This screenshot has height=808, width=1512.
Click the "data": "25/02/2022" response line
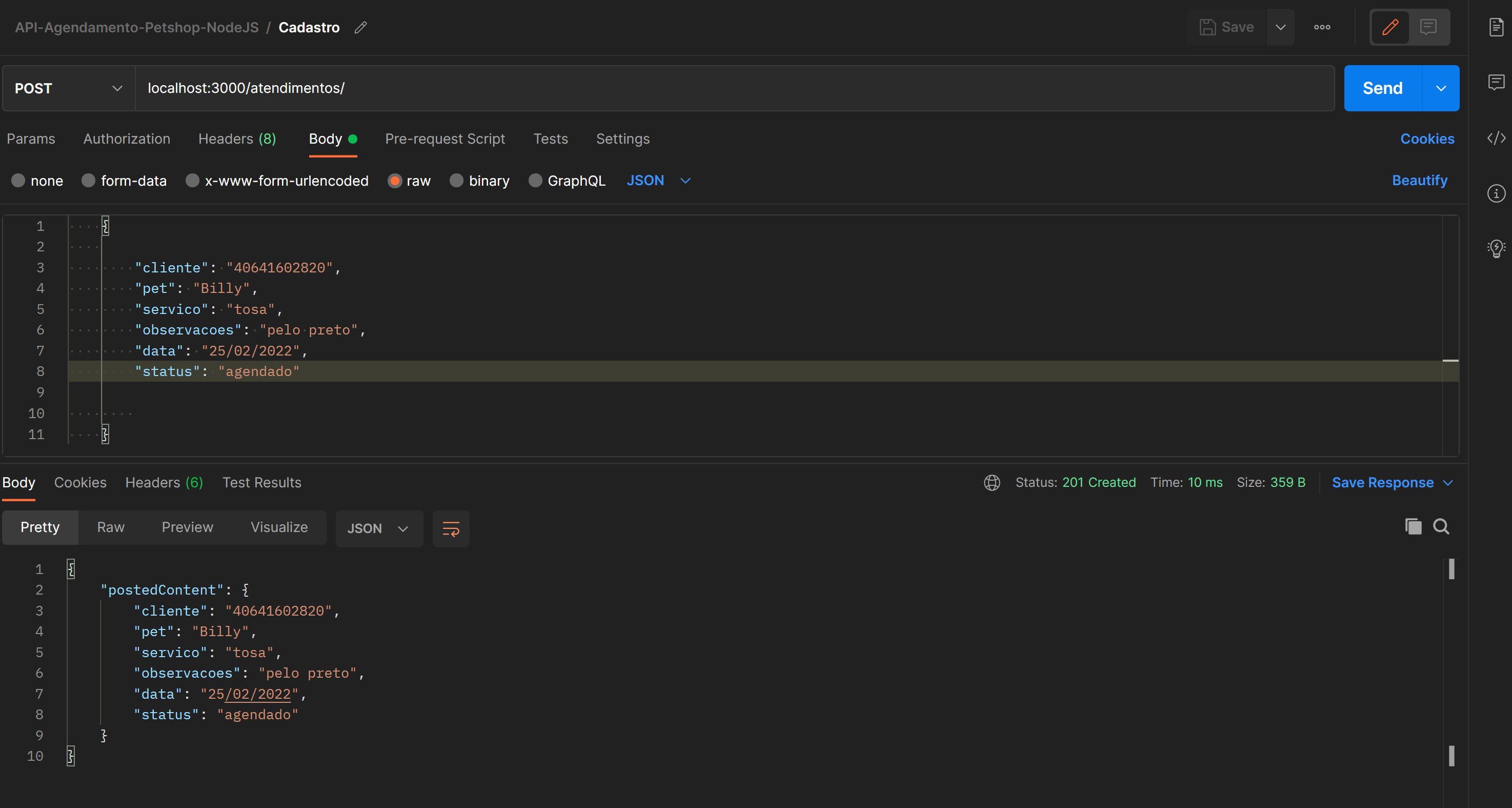[x=220, y=694]
